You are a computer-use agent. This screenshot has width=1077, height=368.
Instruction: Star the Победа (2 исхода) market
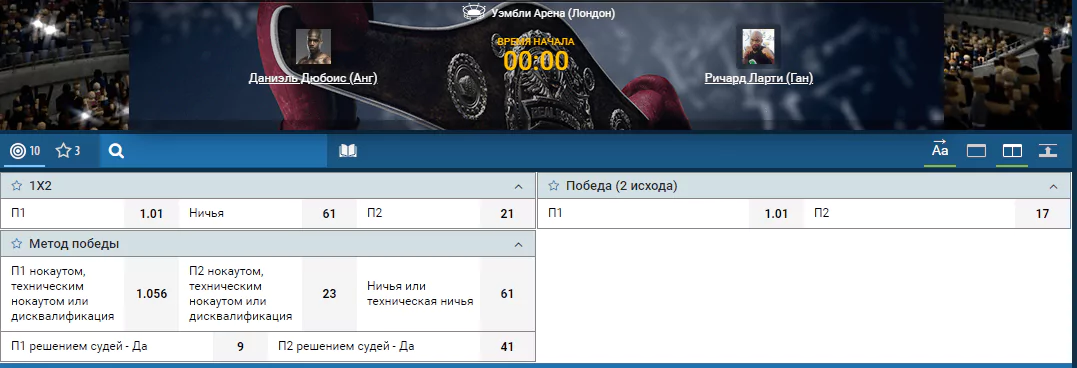554,186
